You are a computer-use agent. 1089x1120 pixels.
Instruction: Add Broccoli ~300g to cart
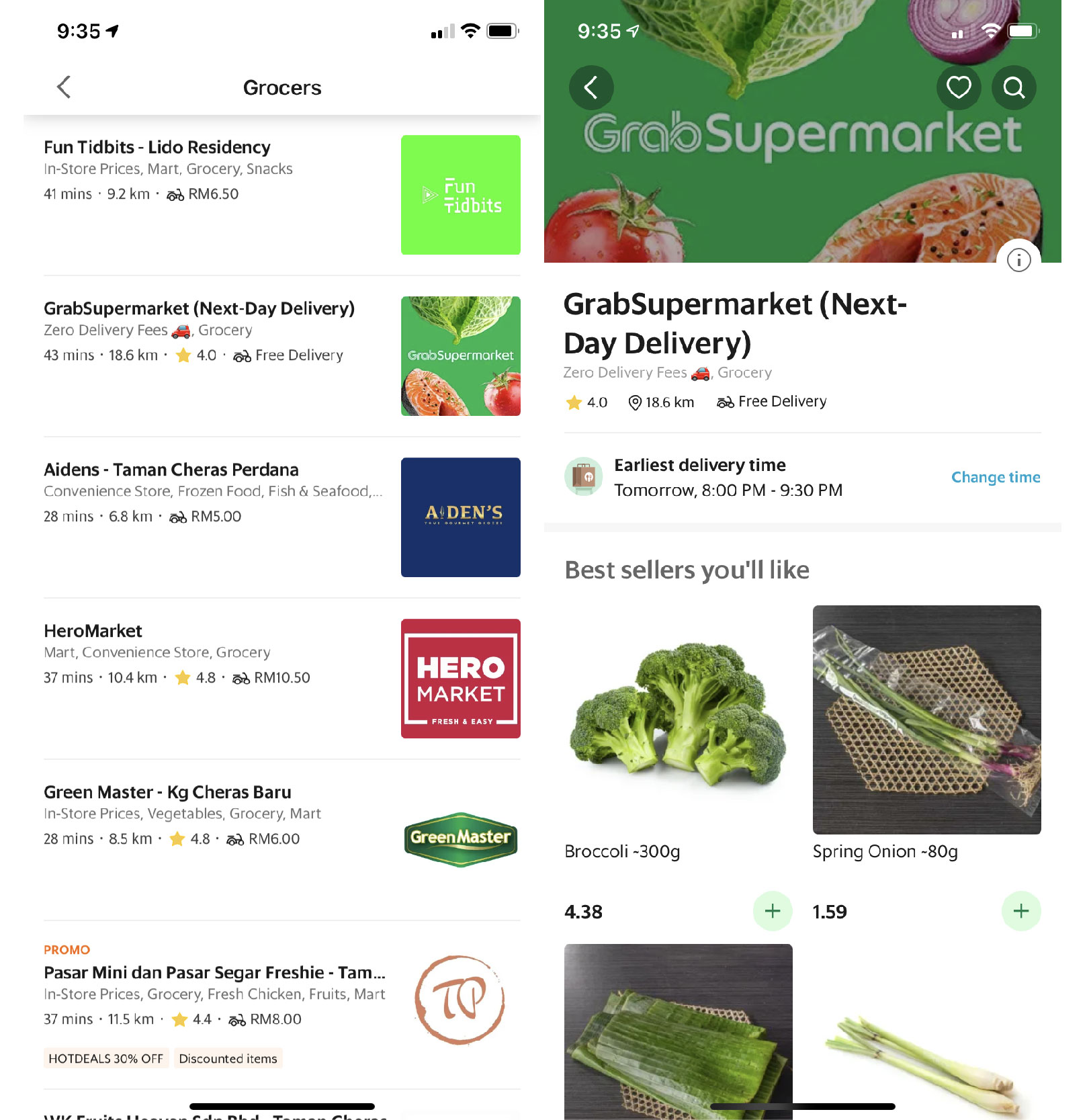click(773, 911)
